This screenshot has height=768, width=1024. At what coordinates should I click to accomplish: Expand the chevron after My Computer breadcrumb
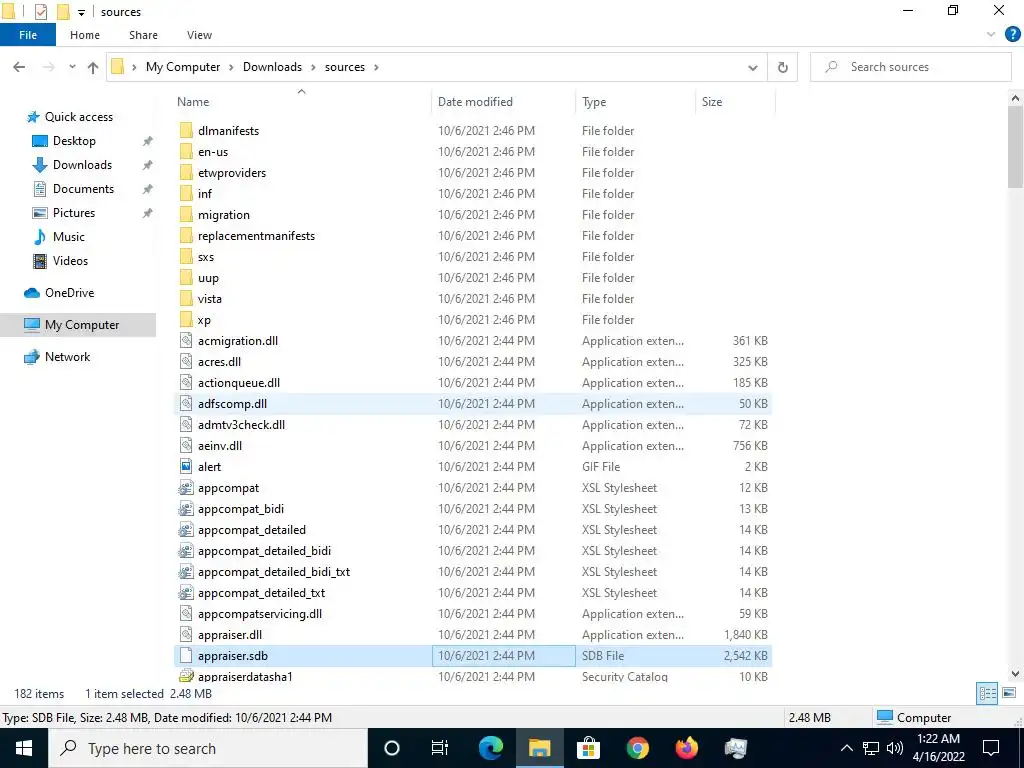231,67
